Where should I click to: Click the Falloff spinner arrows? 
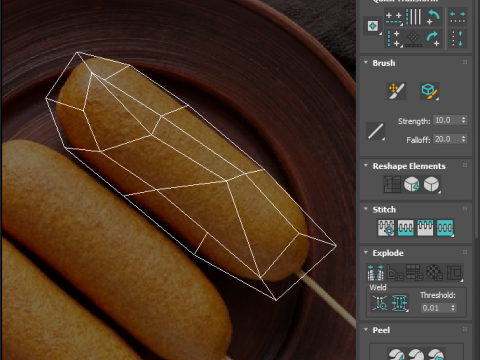(x=463, y=139)
